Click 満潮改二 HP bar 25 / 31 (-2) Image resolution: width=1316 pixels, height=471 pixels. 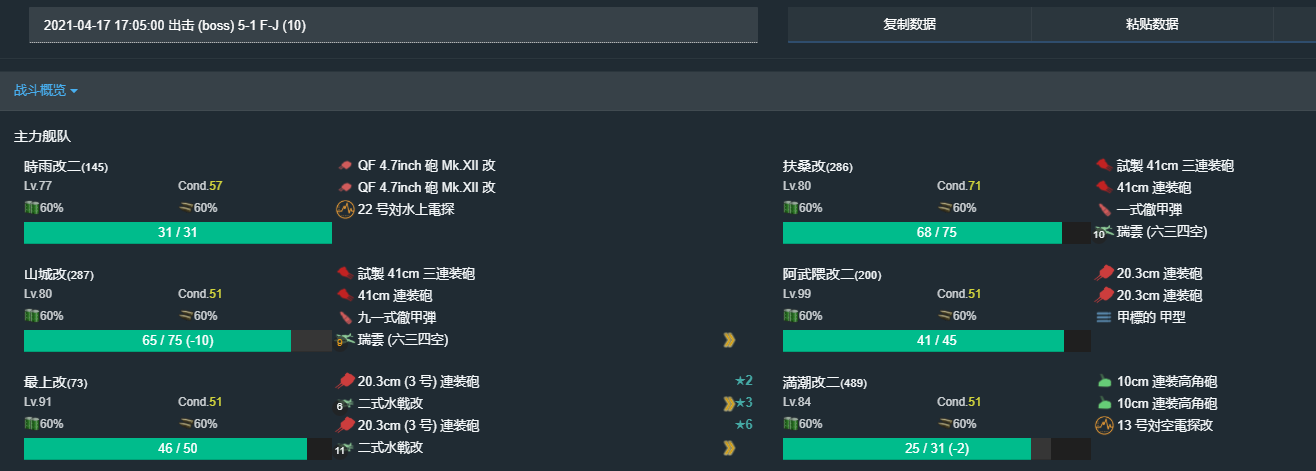pyautogui.click(x=937, y=449)
